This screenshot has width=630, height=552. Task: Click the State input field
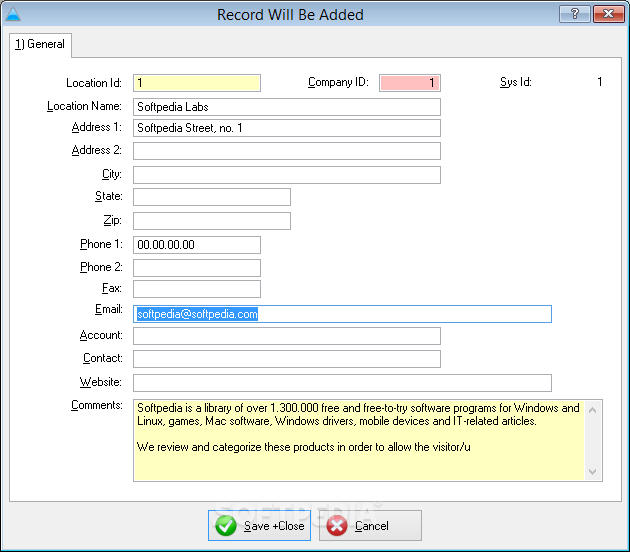pyautogui.click(x=212, y=197)
